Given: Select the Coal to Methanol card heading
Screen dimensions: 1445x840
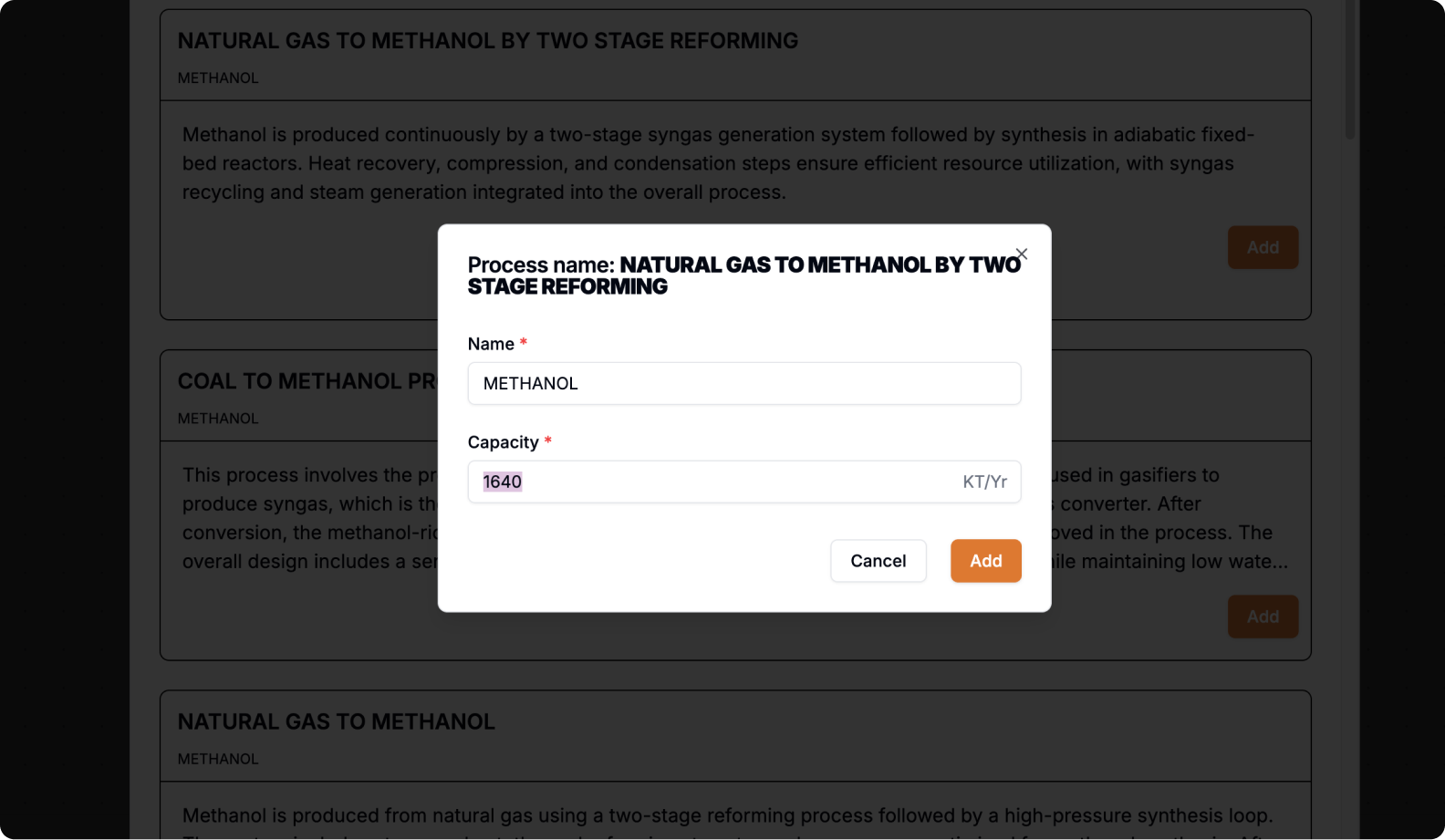Looking at the screenshot, I should 307,381.
